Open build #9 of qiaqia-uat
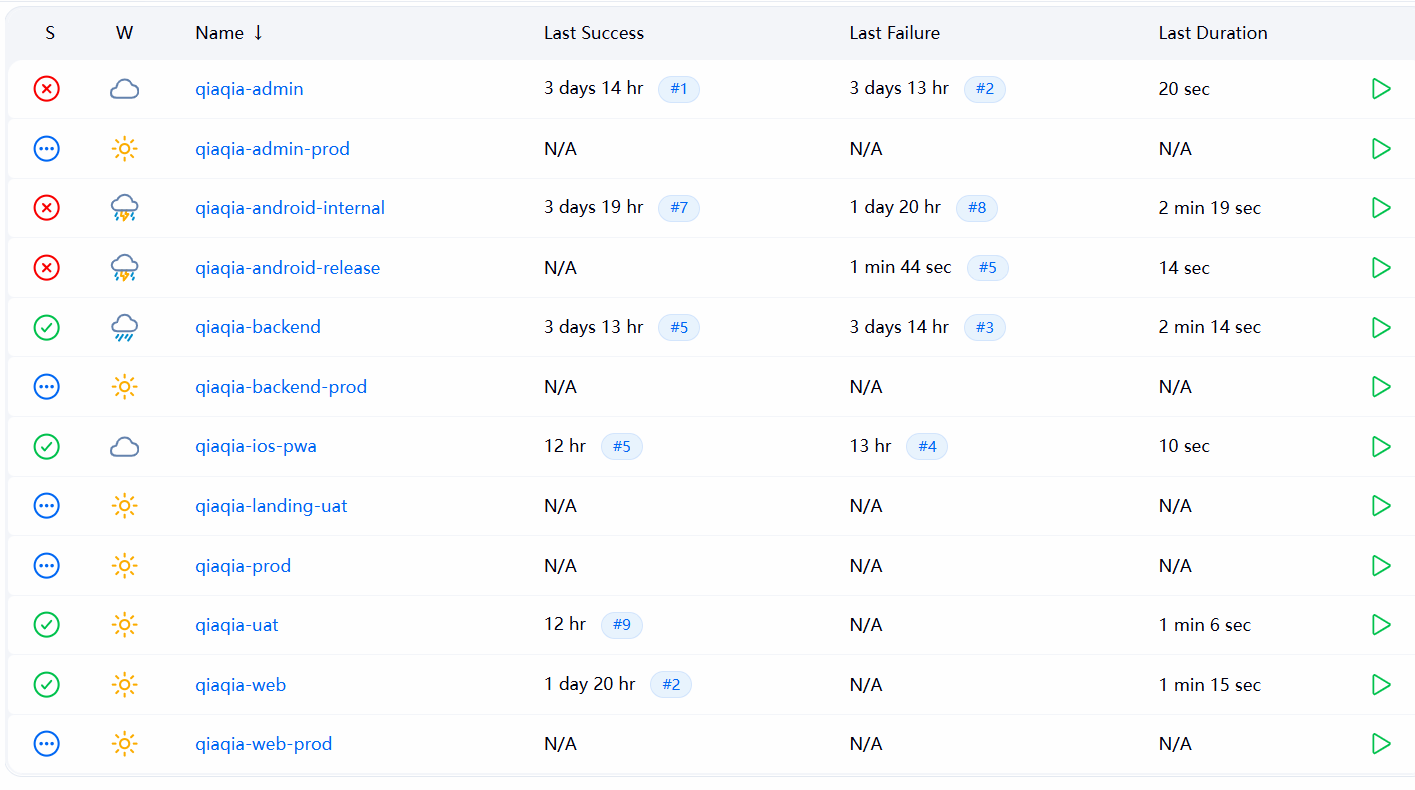 (x=622, y=625)
